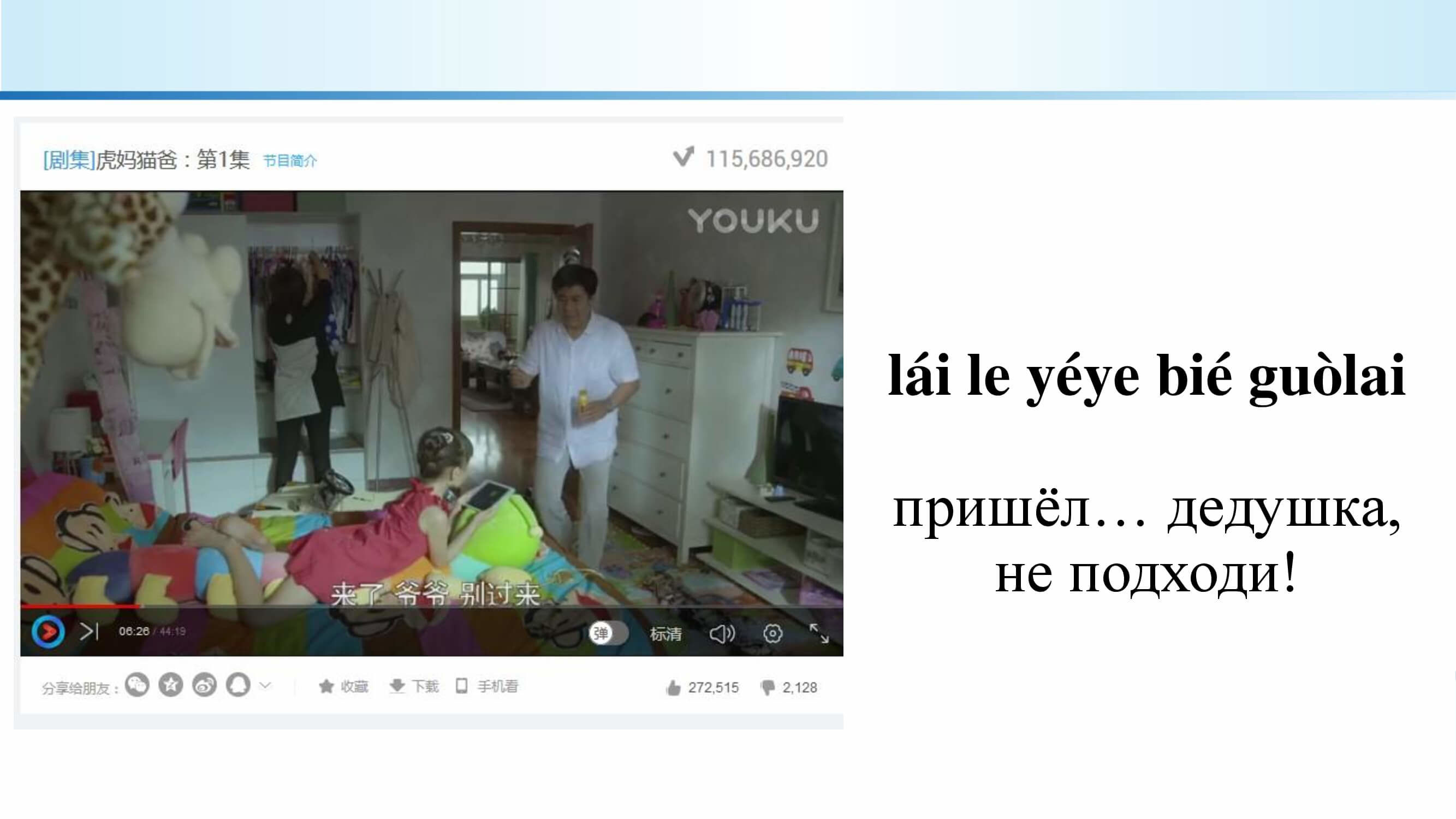Viewport: 1456px width, 819px height.
Task: Seek on the red progress bar
Action: click(x=80, y=606)
